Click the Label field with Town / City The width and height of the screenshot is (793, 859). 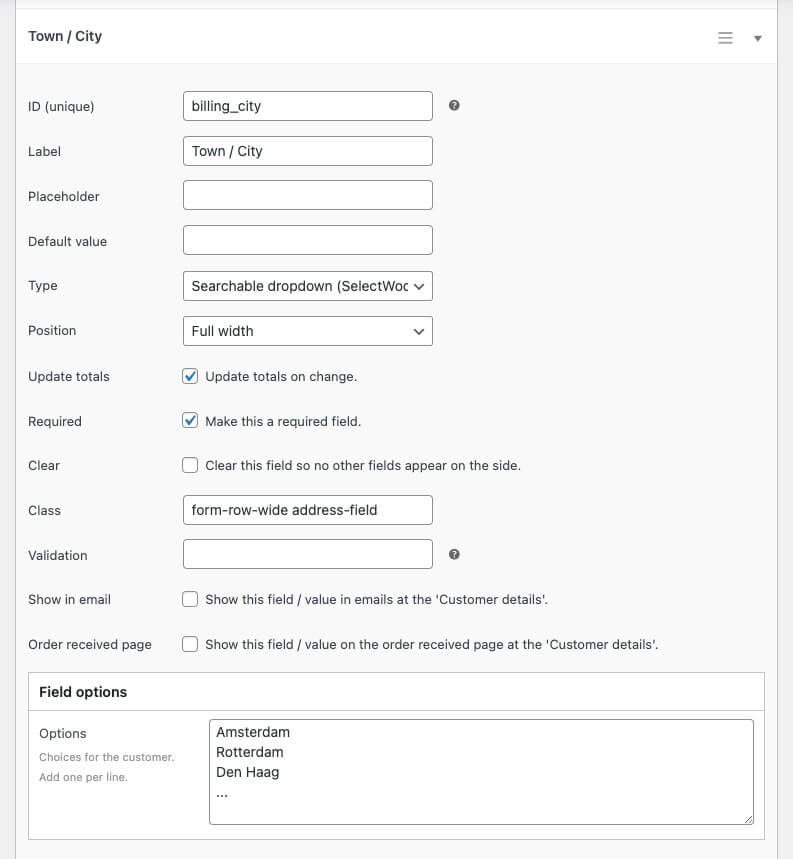308,151
